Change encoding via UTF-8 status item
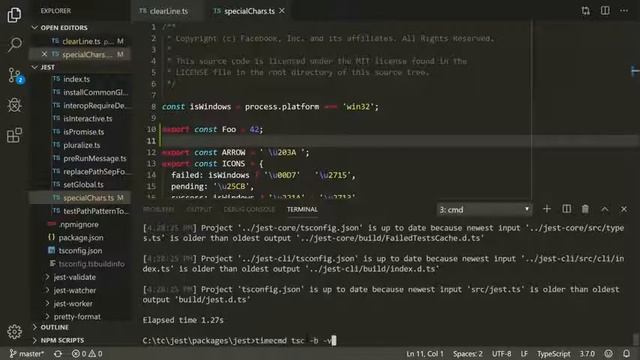The width and height of the screenshot is (640, 360). click(x=502, y=353)
